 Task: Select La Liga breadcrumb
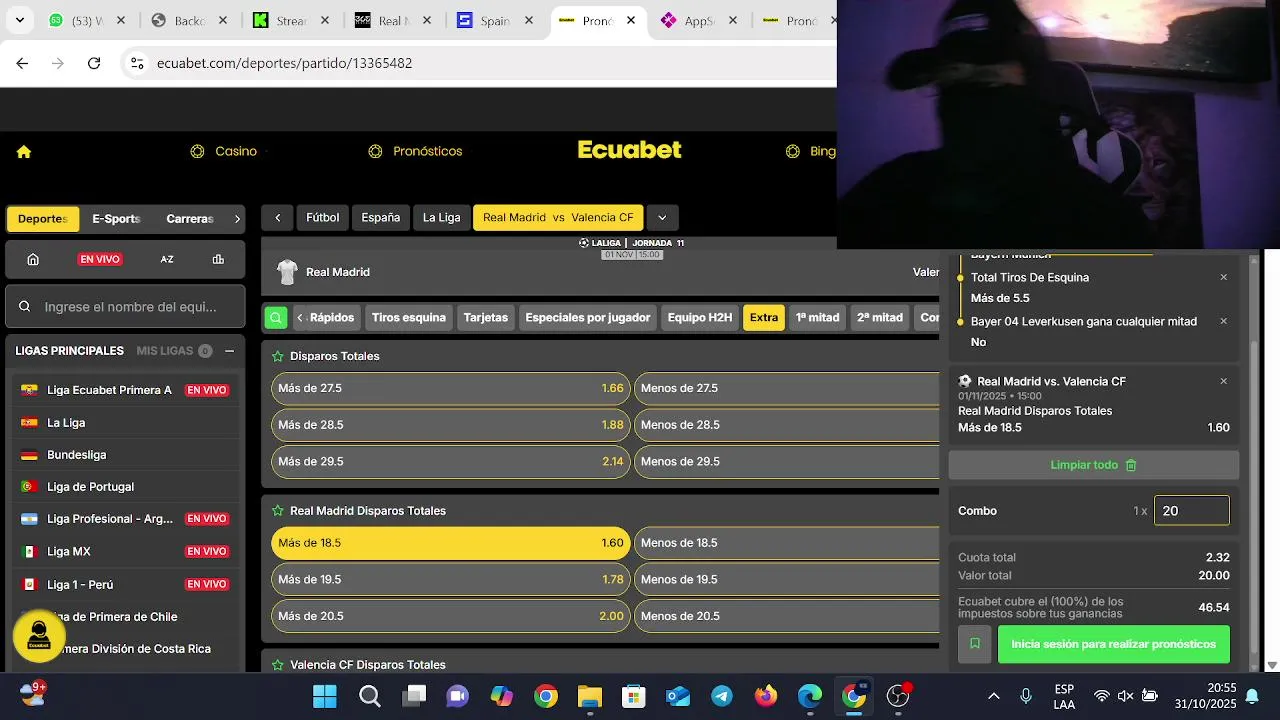[x=441, y=218]
